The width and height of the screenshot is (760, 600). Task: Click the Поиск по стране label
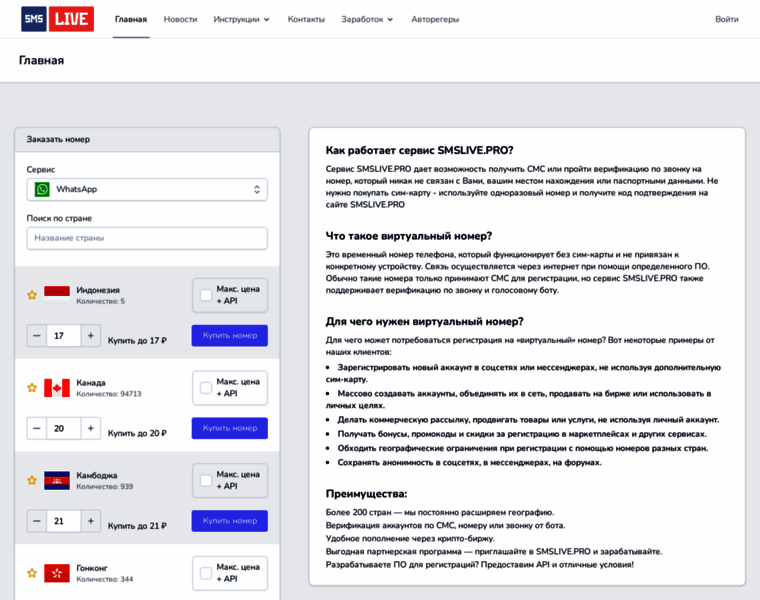(x=59, y=218)
